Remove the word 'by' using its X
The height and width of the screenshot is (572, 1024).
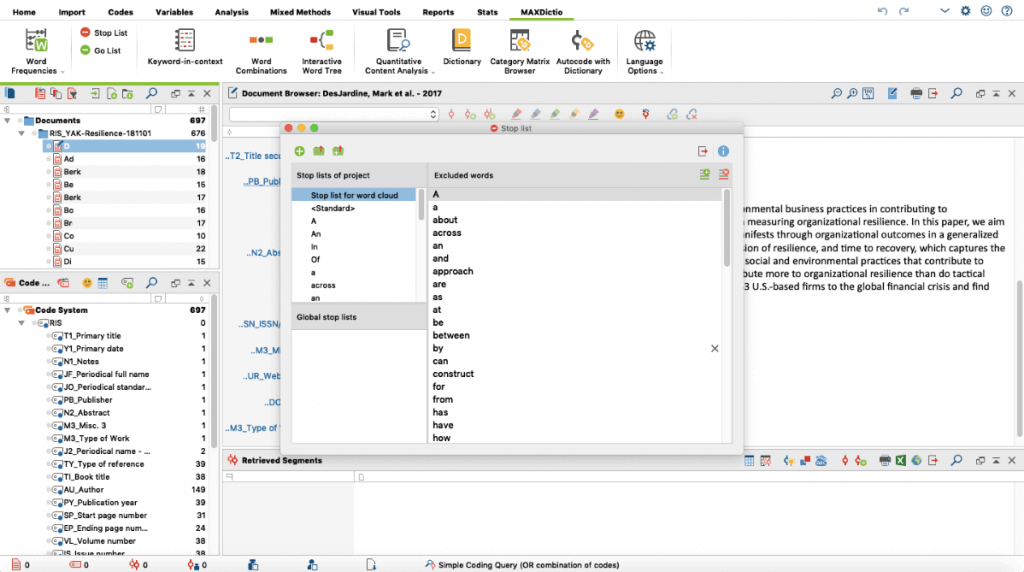click(714, 349)
